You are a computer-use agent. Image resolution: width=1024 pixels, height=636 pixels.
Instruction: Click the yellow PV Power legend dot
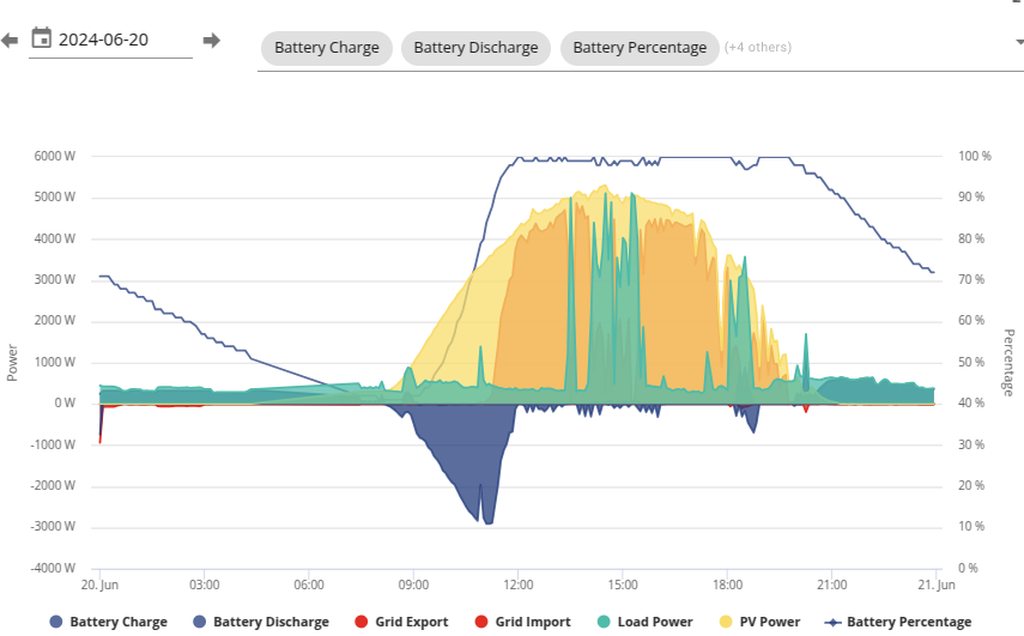pyautogui.click(x=726, y=622)
